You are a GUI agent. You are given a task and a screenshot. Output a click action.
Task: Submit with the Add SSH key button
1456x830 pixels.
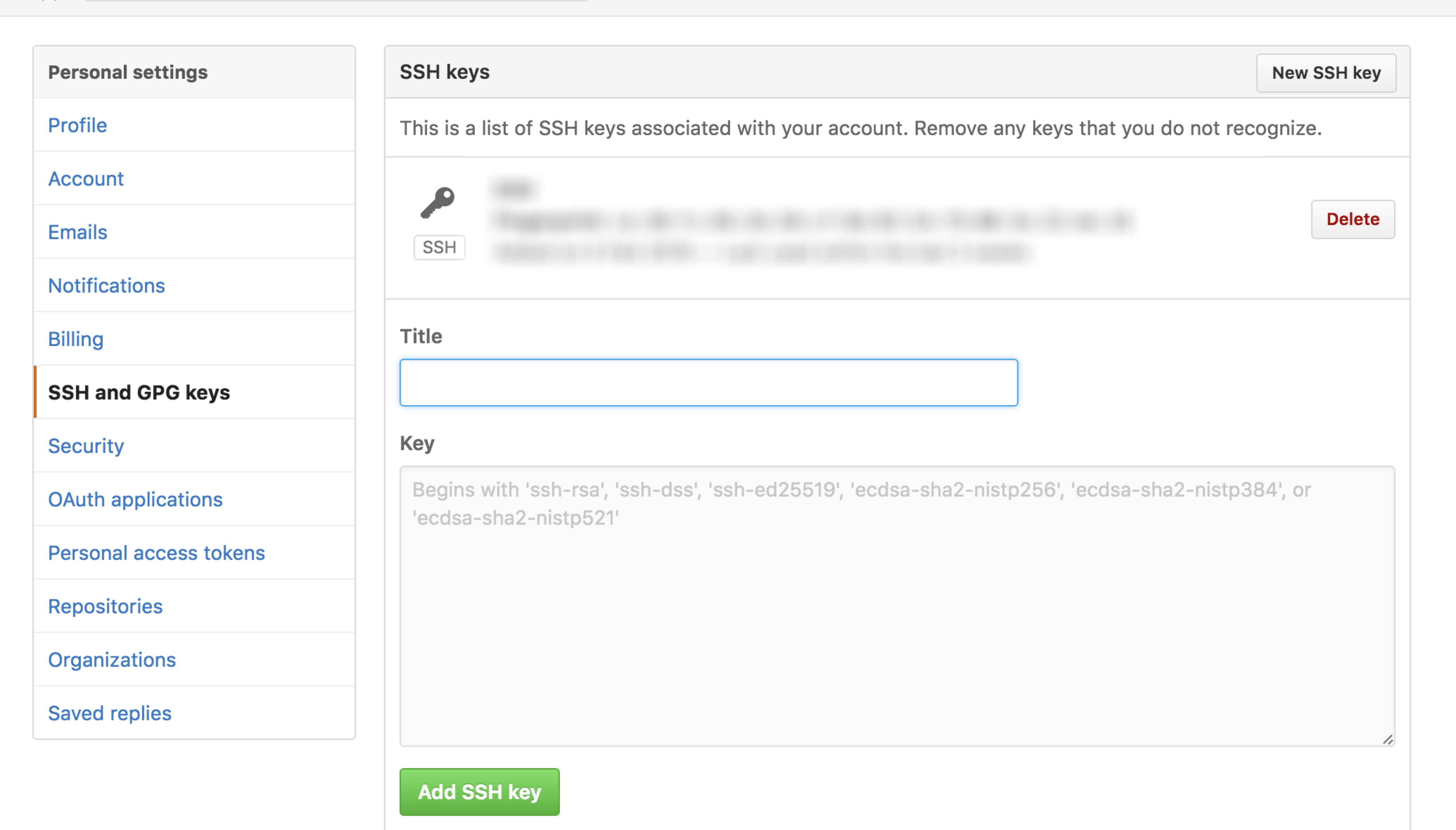479,792
